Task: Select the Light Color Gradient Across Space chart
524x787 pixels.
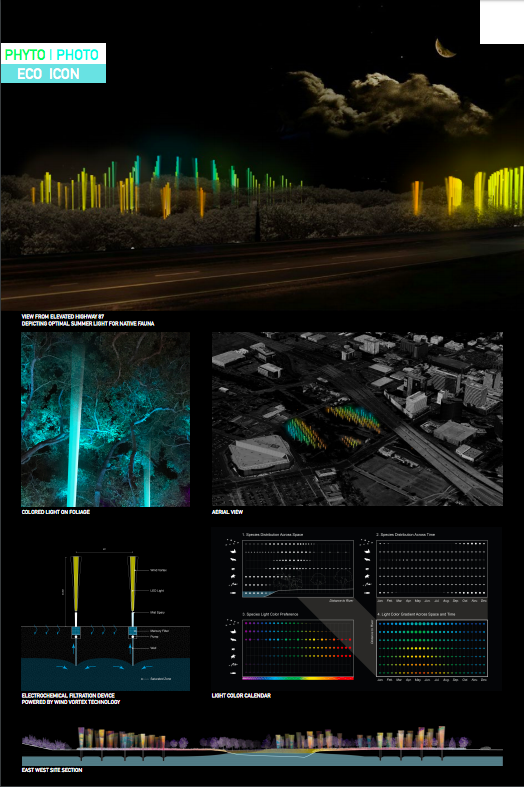Action: pyautogui.click(x=432, y=648)
